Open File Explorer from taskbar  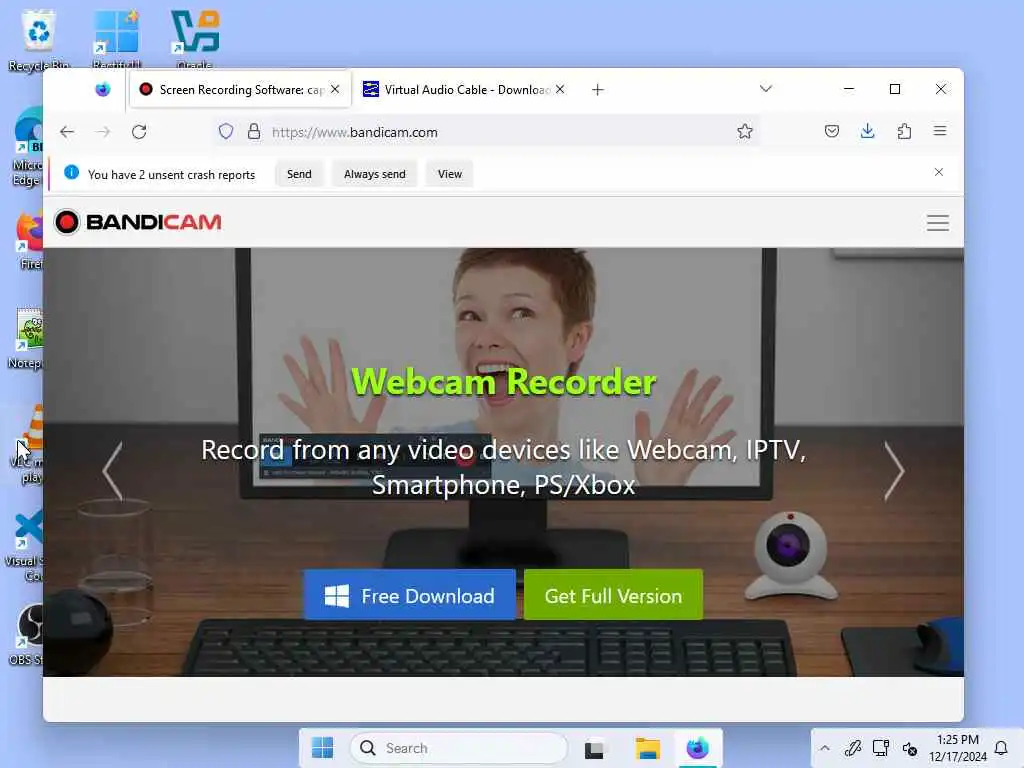[647, 748]
